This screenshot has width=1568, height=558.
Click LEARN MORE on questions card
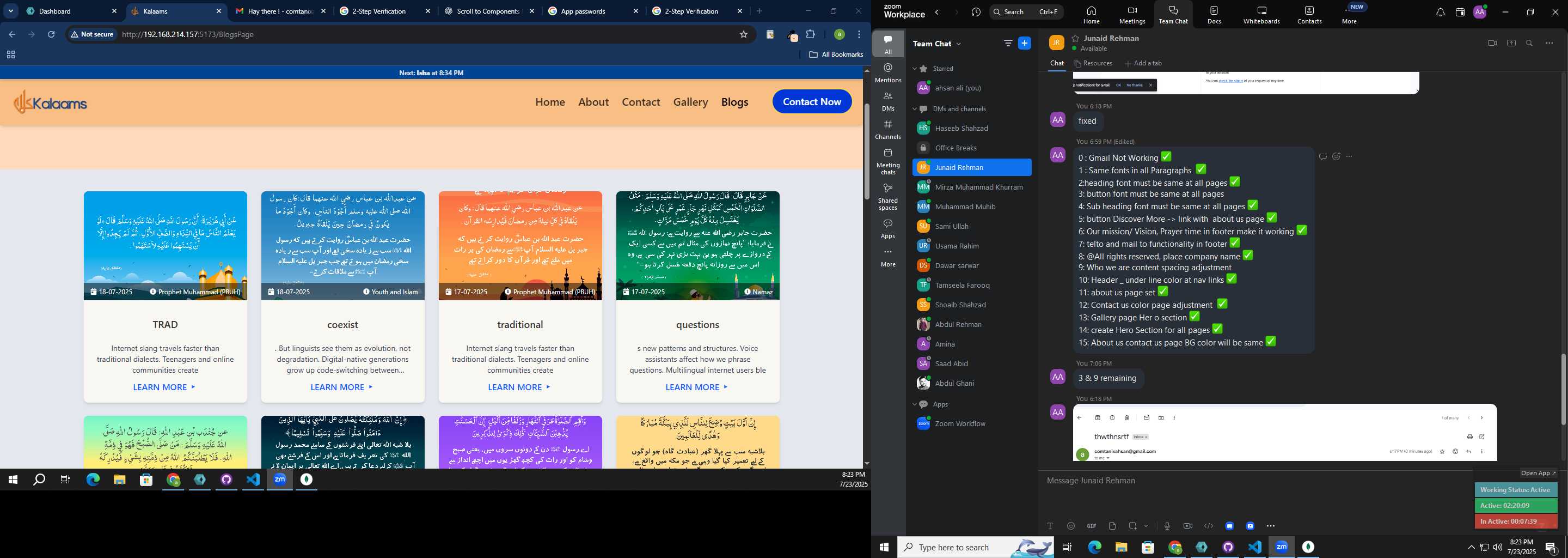(x=697, y=387)
